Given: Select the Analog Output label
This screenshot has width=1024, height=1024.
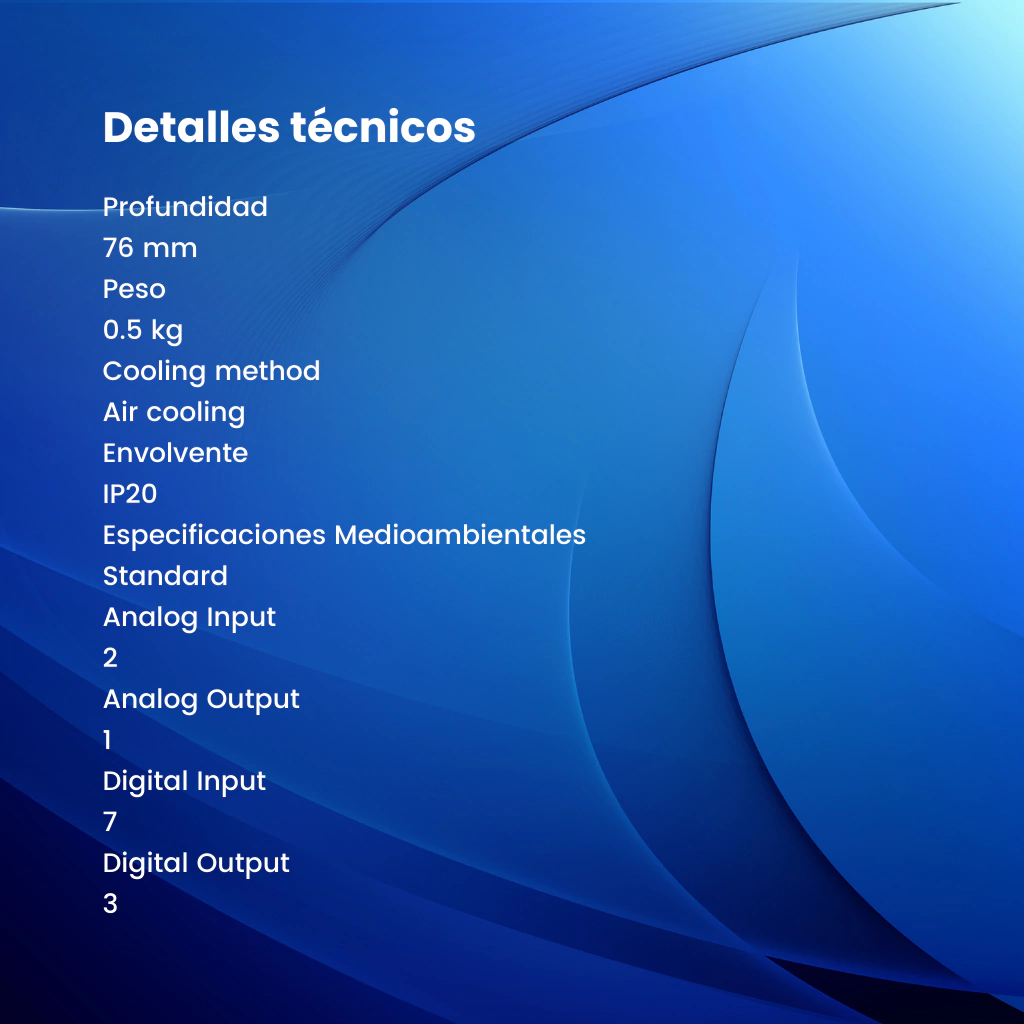Looking at the screenshot, I should click(201, 699).
